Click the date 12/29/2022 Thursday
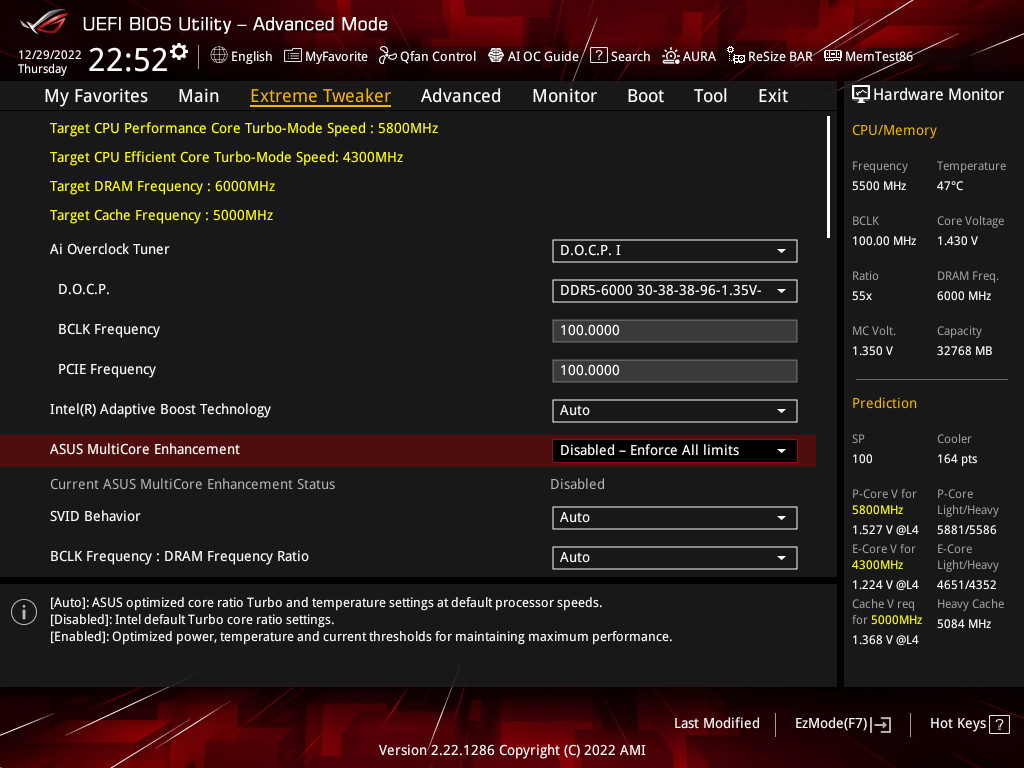Screen dimensions: 1024x768 click(x=49, y=61)
